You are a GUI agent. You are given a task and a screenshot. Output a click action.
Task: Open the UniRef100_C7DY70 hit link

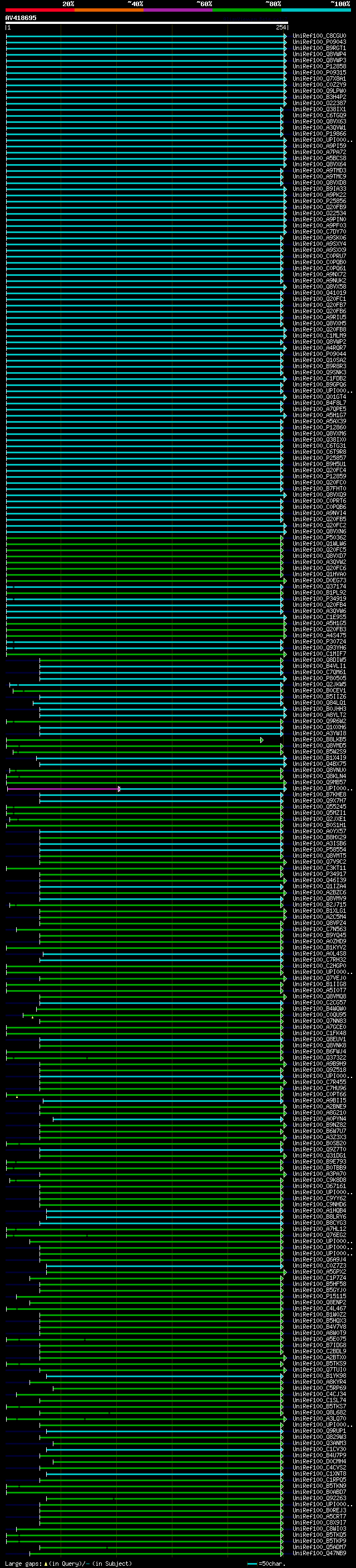click(319, 232)
